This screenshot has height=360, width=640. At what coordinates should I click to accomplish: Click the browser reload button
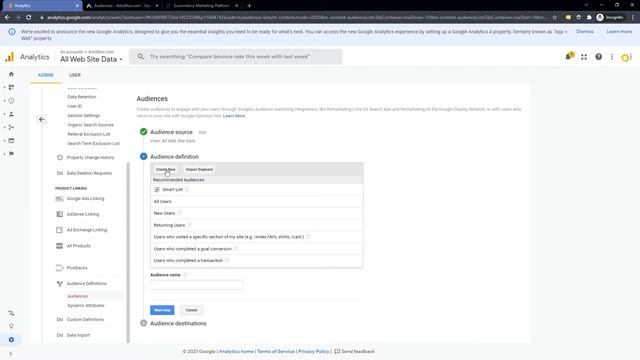click(x=29, y=18)
